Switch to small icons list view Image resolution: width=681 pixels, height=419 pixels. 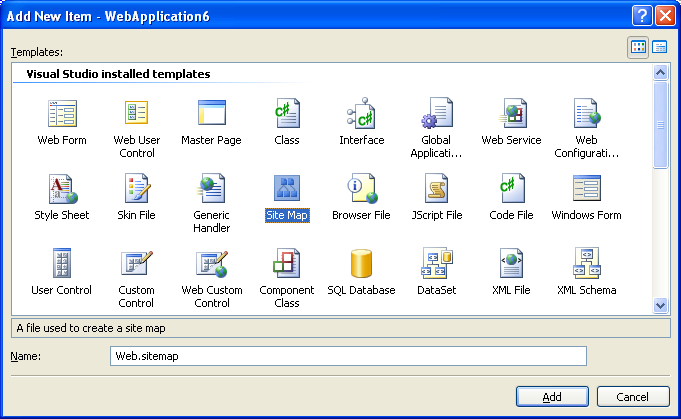(x=660, y=47)
